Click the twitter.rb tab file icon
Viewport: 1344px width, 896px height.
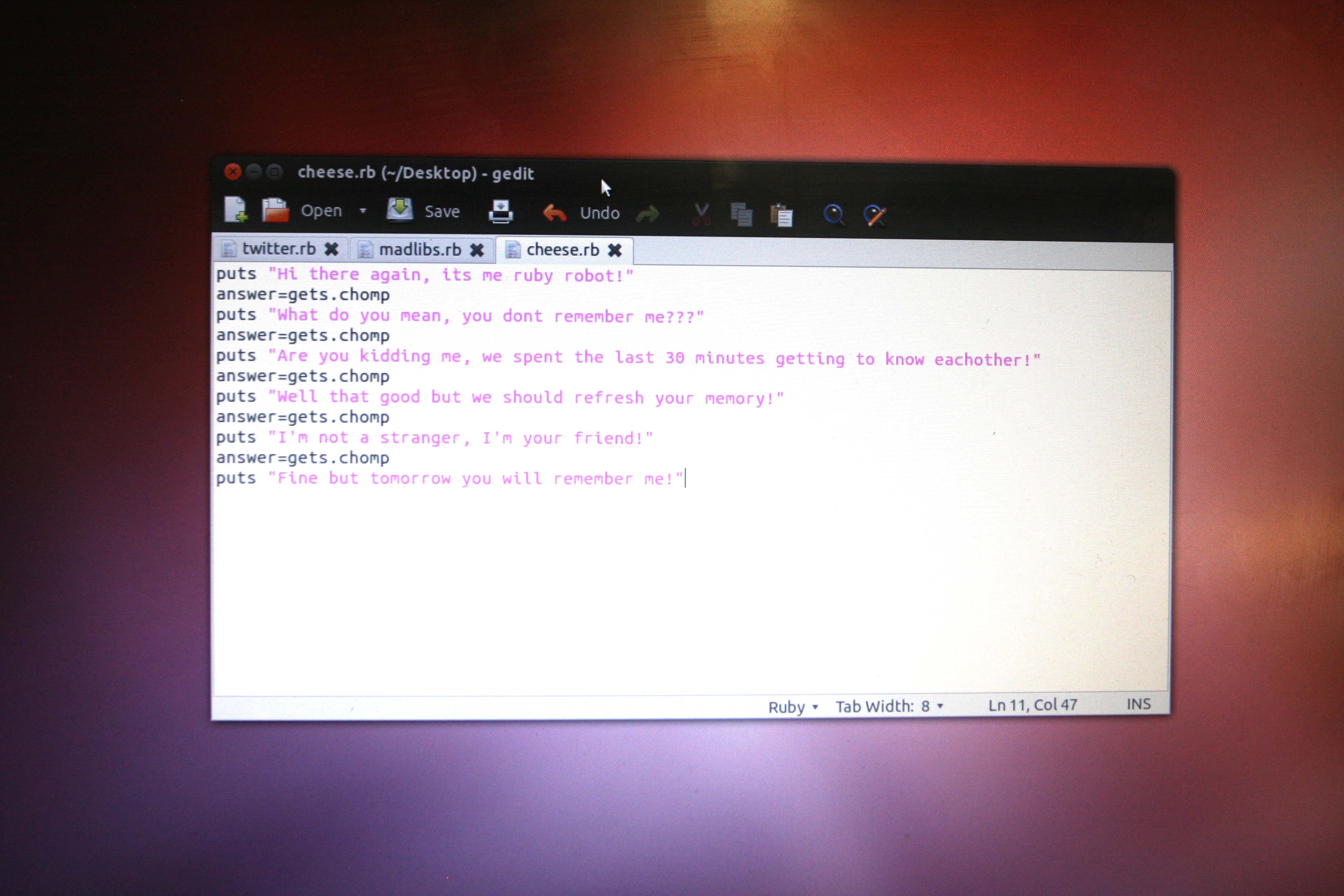click(x=228, y=249)
